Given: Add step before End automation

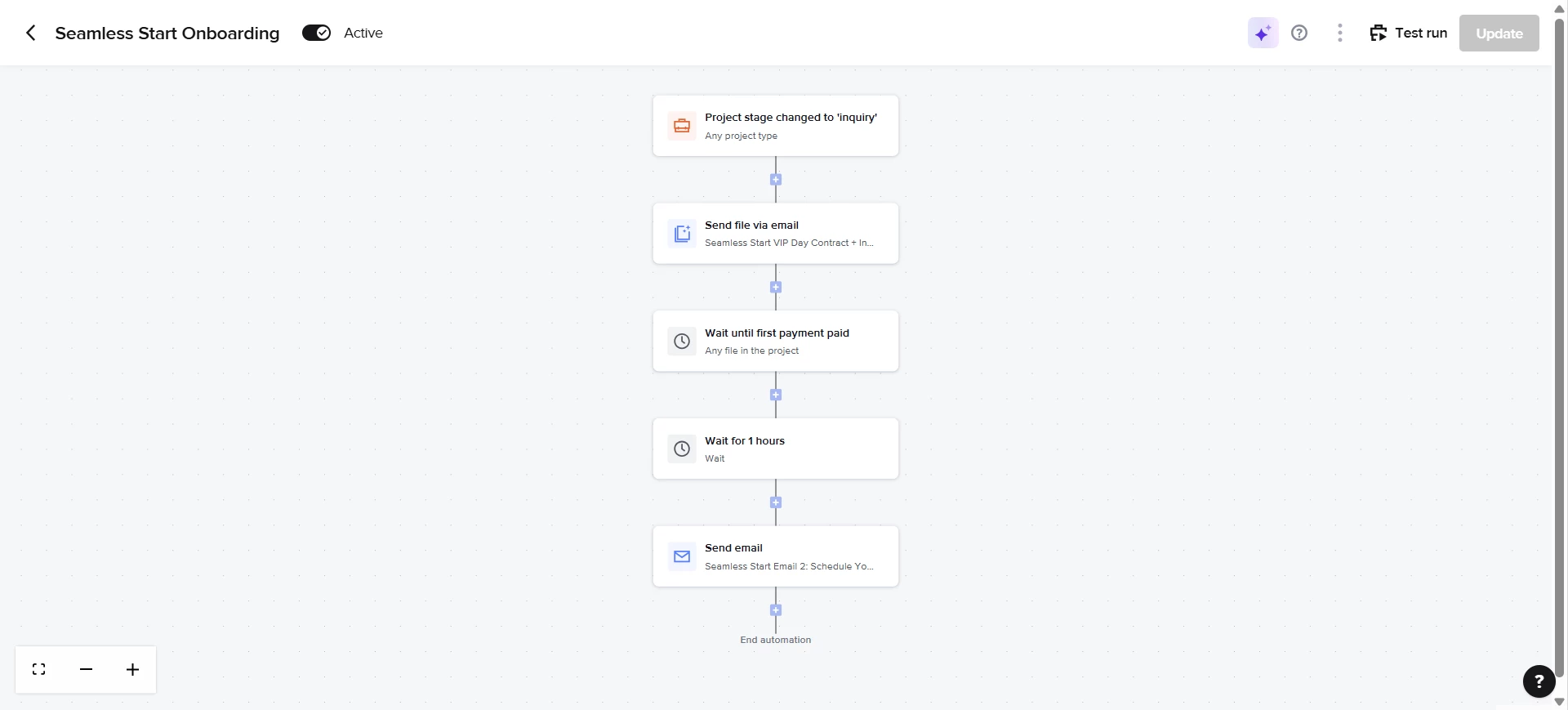Looking at the screenshot, I should click(x=776, y=610).
